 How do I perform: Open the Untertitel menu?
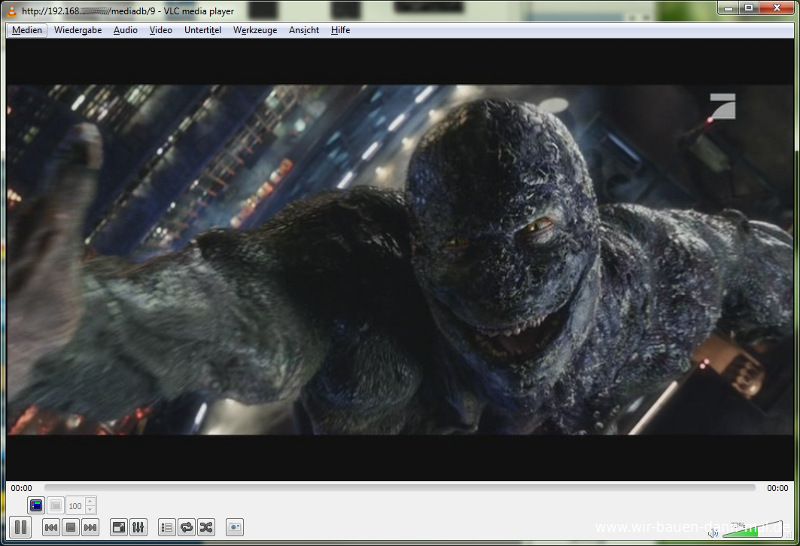[203, 30]
